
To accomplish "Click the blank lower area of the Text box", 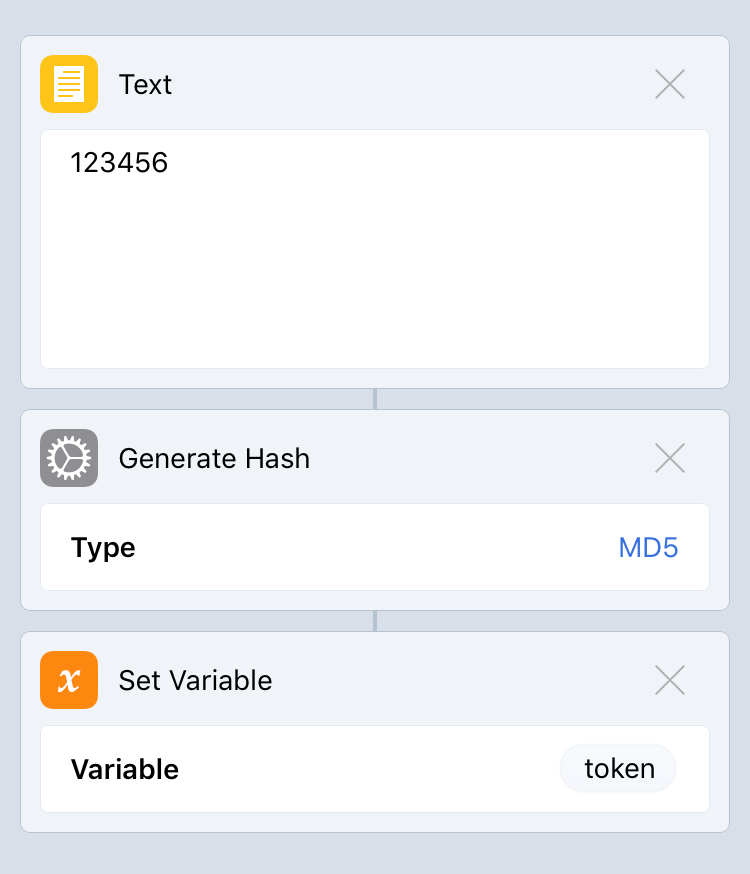I will 375,290.
